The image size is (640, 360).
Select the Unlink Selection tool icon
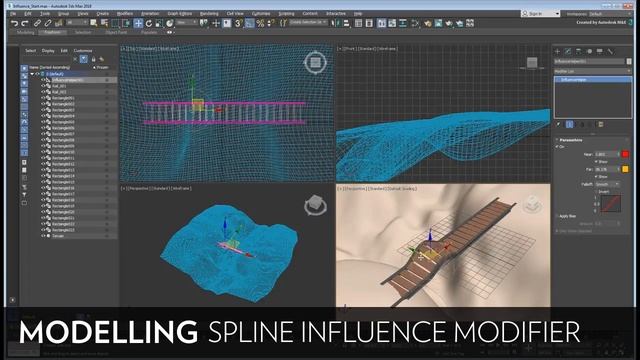[48, 23]
